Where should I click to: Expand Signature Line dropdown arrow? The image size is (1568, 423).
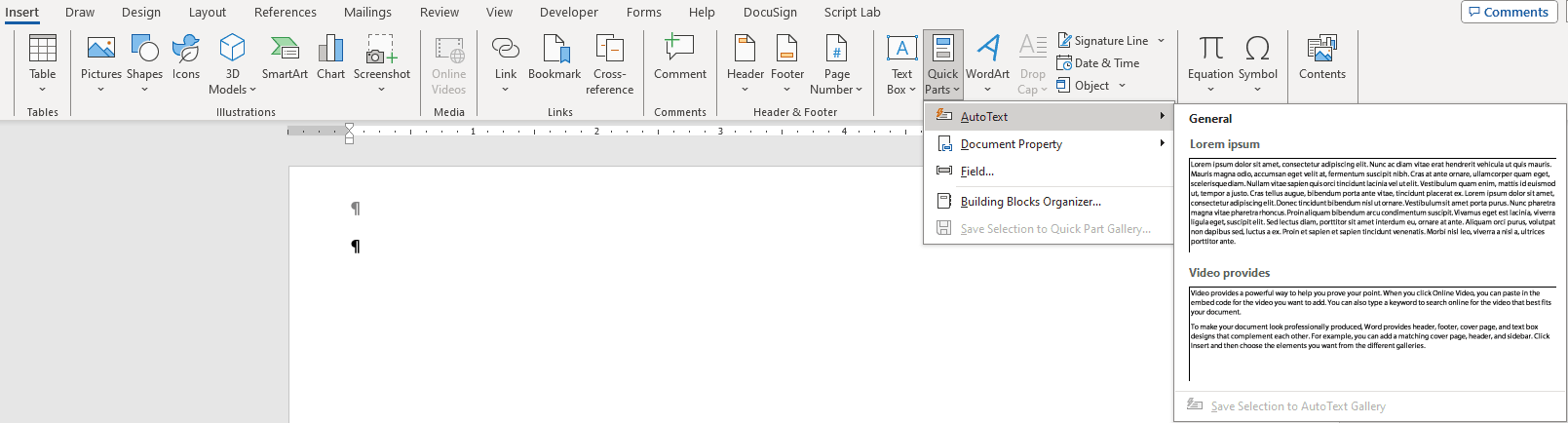(1161, 41)
